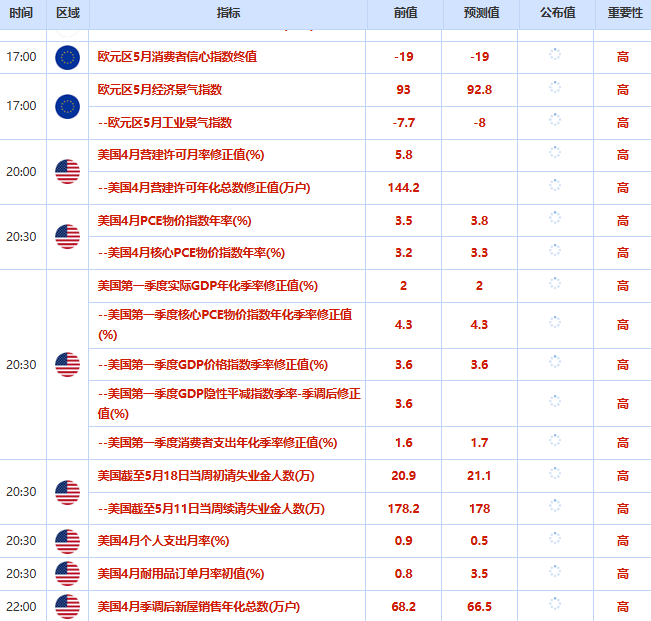This screenshot has width=651, height=621.
Task: Click the US flag beside durable goods orders row
Action: [x=67, y=574]
